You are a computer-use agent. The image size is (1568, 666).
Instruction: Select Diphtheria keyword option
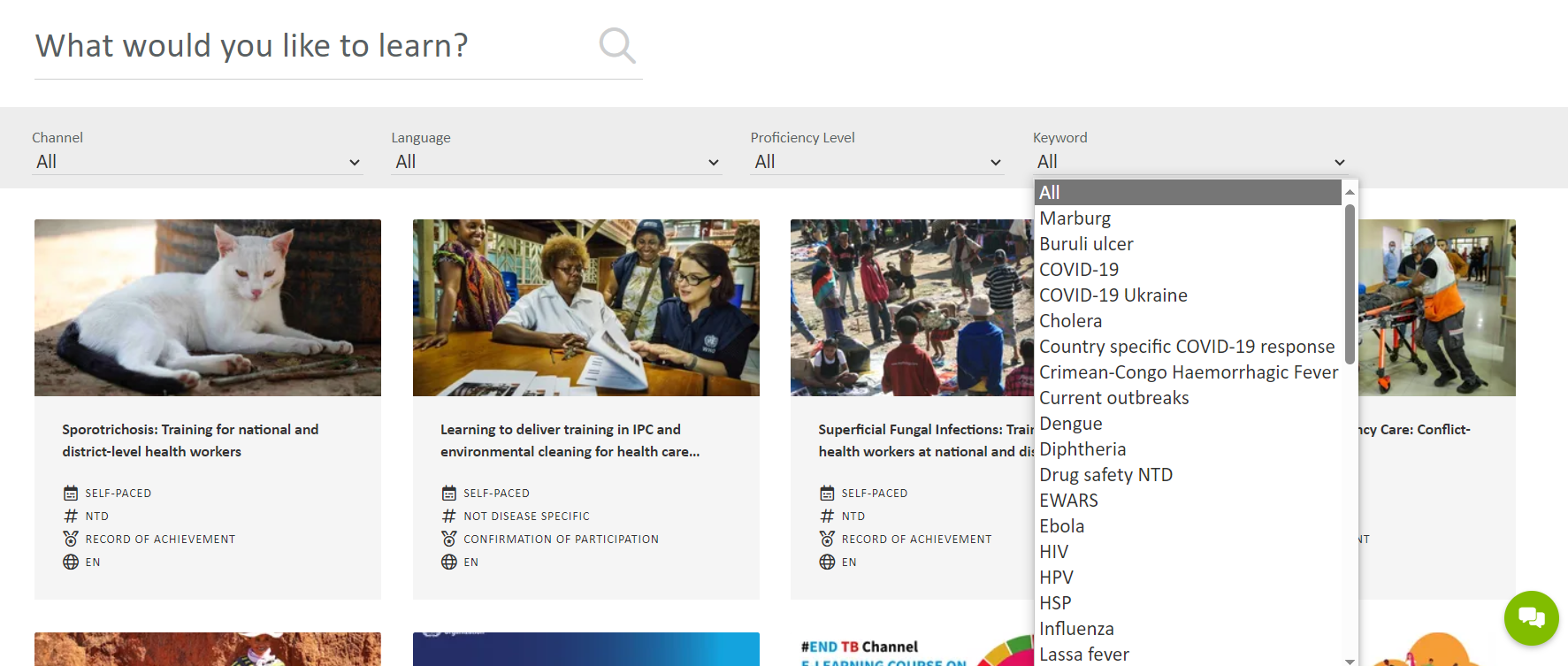coord(1188,449)
